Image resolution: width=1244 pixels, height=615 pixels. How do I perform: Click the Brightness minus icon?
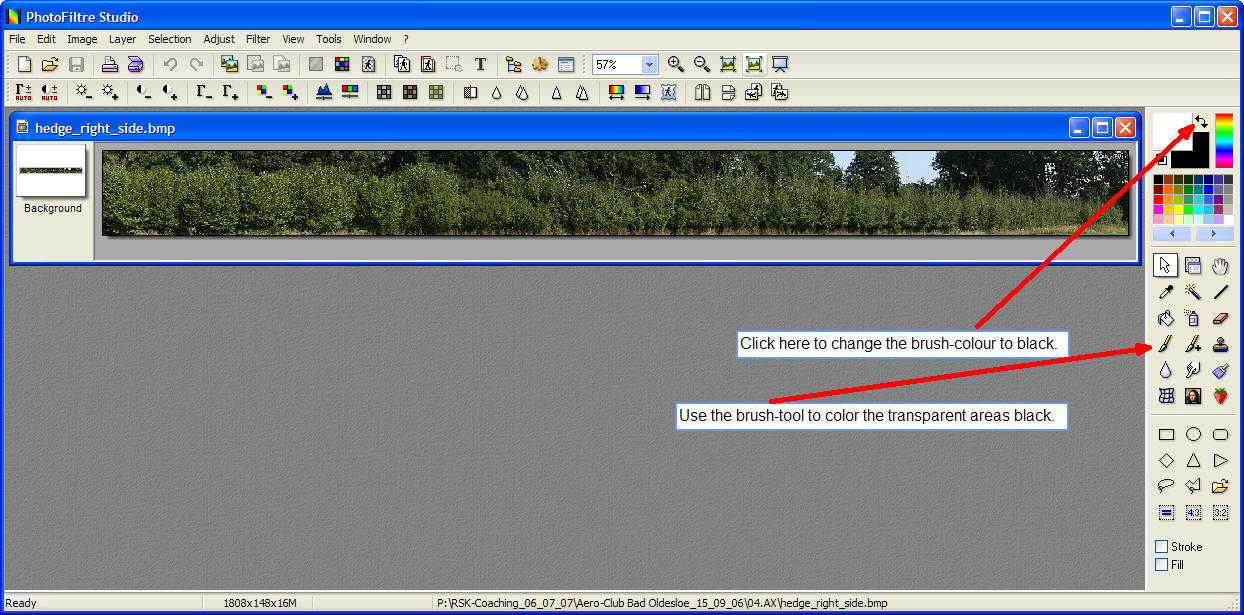pos(83,92)
